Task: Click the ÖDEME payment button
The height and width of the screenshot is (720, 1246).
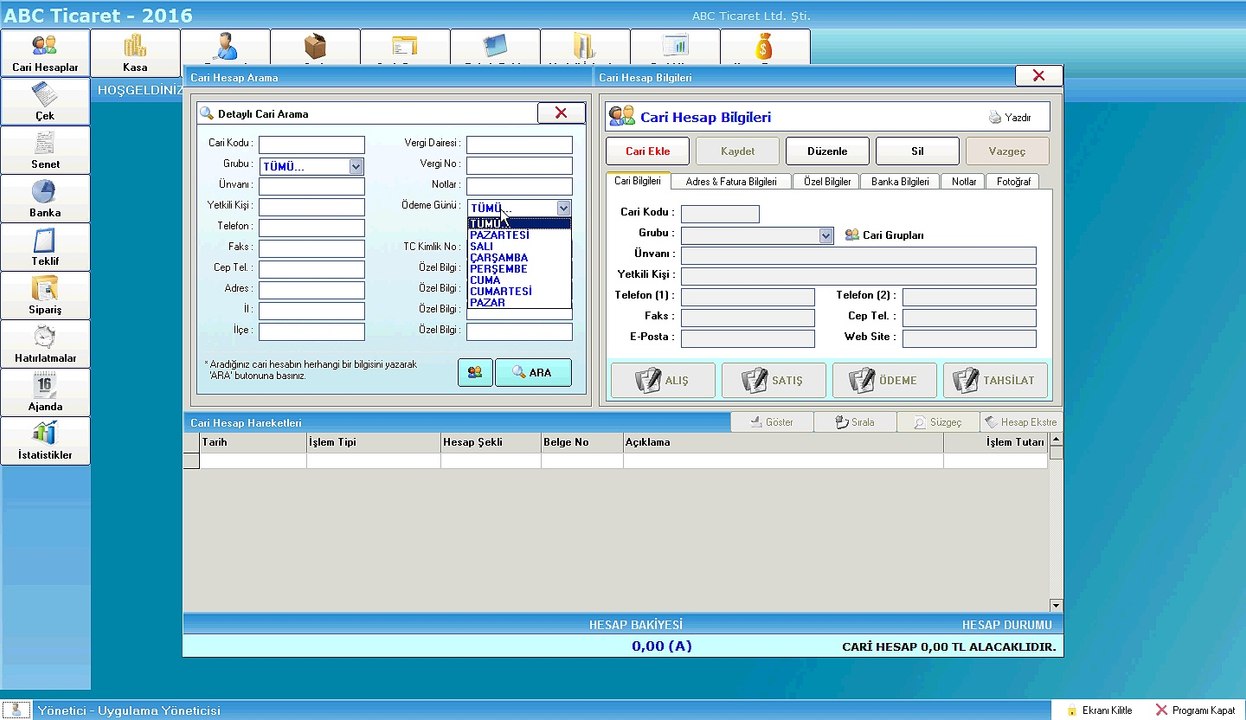Action: pos(885,381)
